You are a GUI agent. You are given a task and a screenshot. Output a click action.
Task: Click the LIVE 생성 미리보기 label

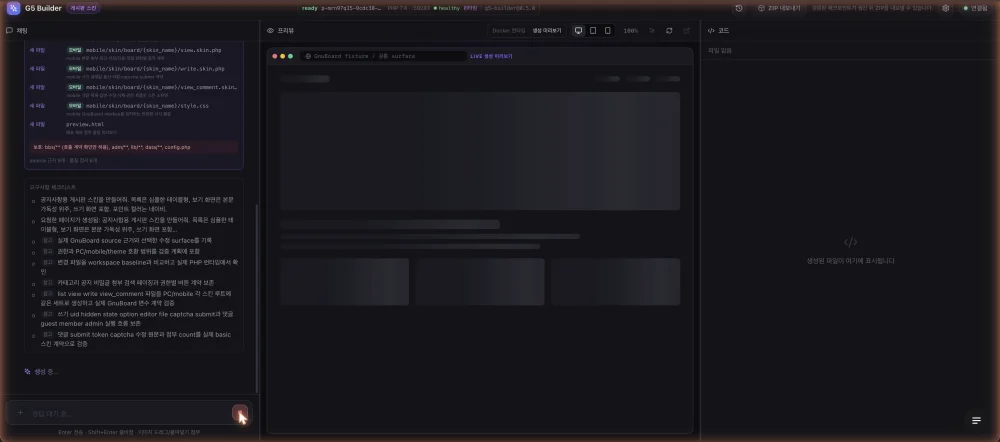[491, 56]
